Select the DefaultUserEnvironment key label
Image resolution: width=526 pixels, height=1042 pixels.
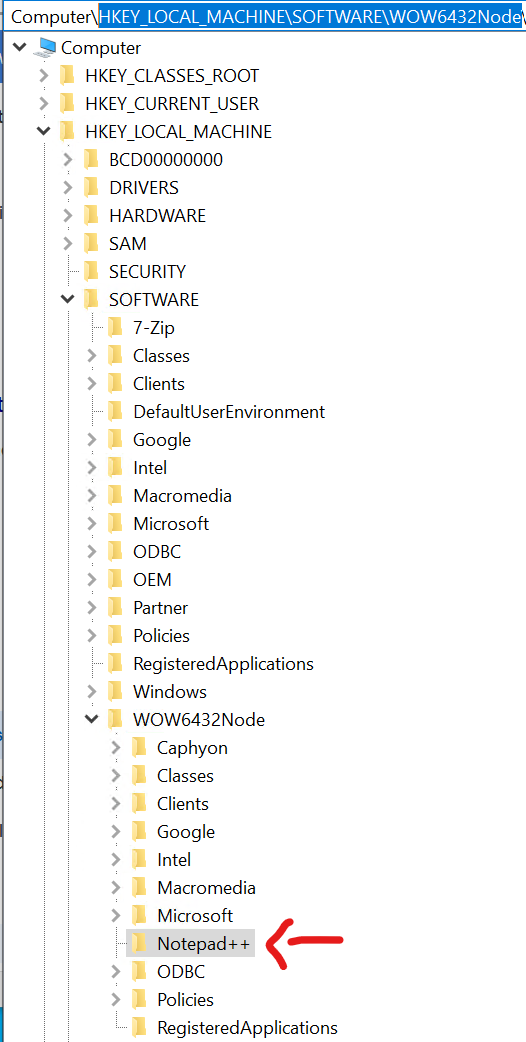[x=229, y=411]
